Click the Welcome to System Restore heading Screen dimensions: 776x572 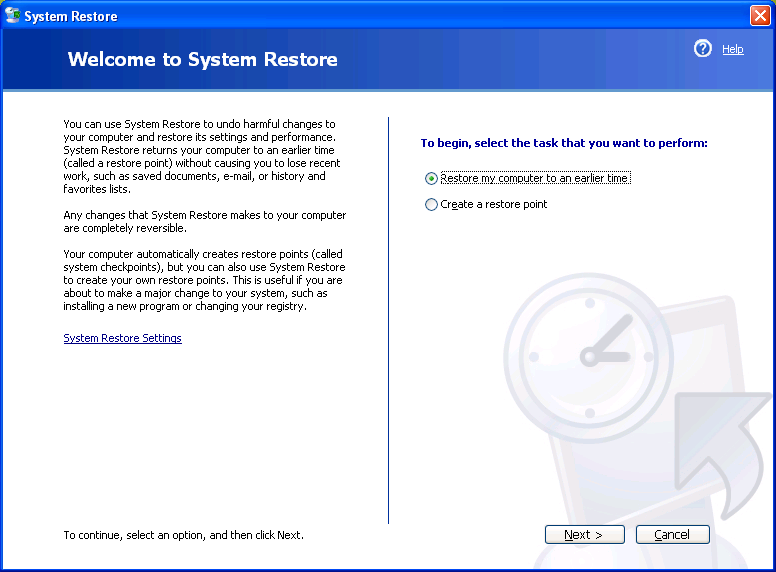(202, 59)
